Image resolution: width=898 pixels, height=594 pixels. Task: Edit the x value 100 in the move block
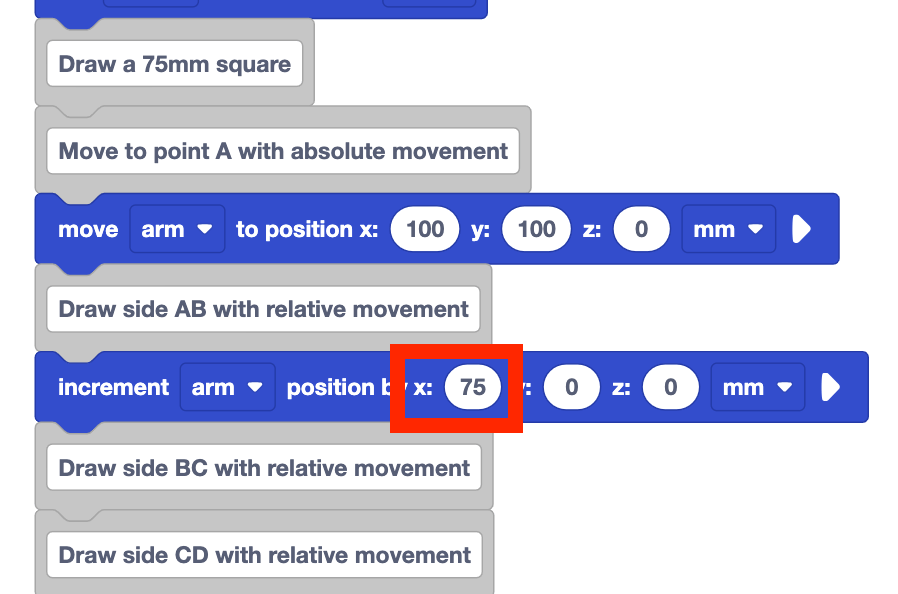424,228
